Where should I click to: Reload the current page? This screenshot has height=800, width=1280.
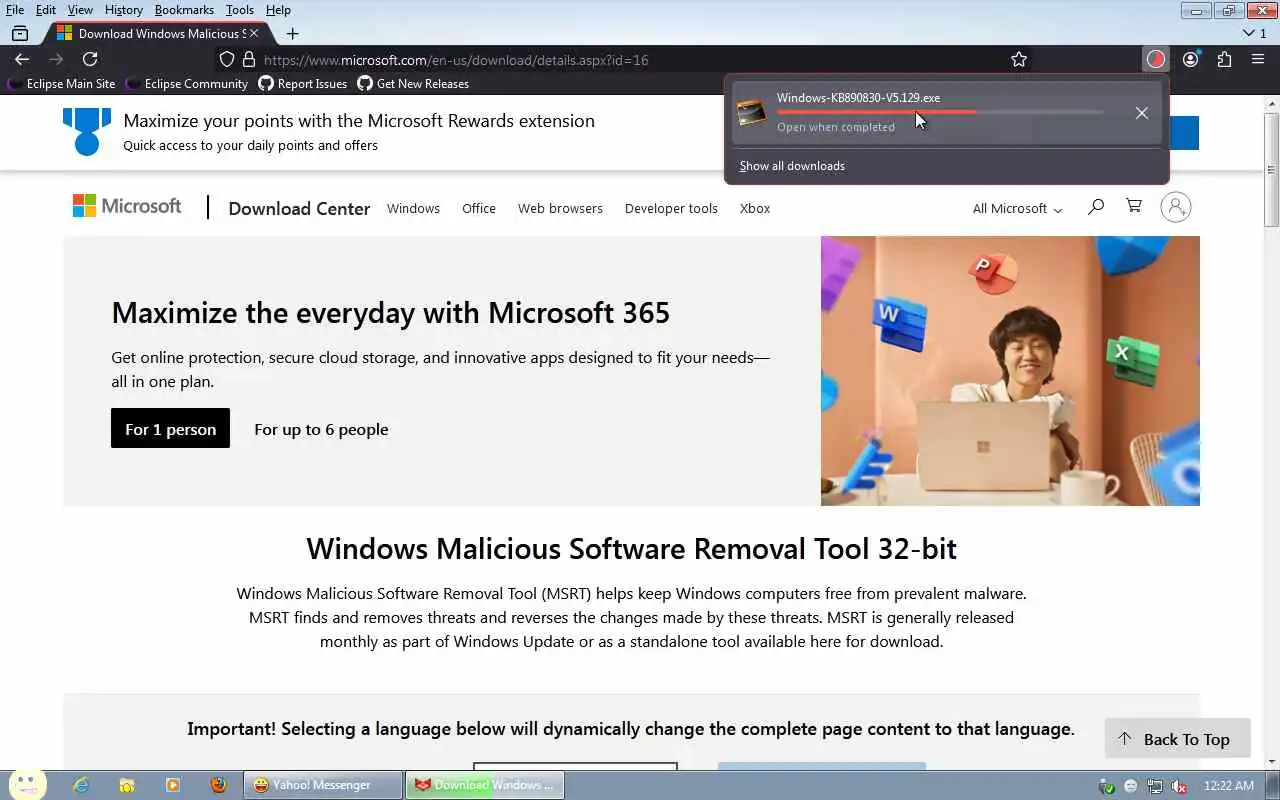pyautogui.click(x=90, y=59)
